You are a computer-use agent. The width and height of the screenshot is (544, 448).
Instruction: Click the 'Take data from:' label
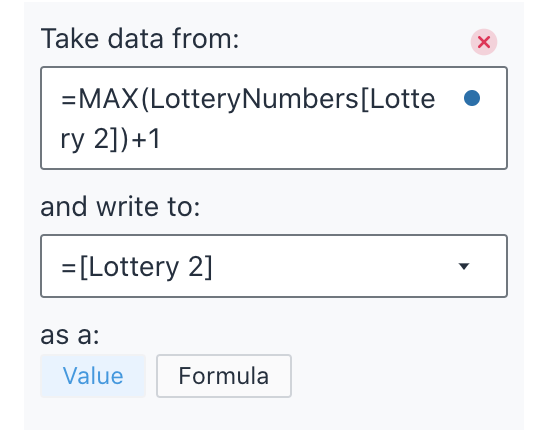[x=140, y=39]
